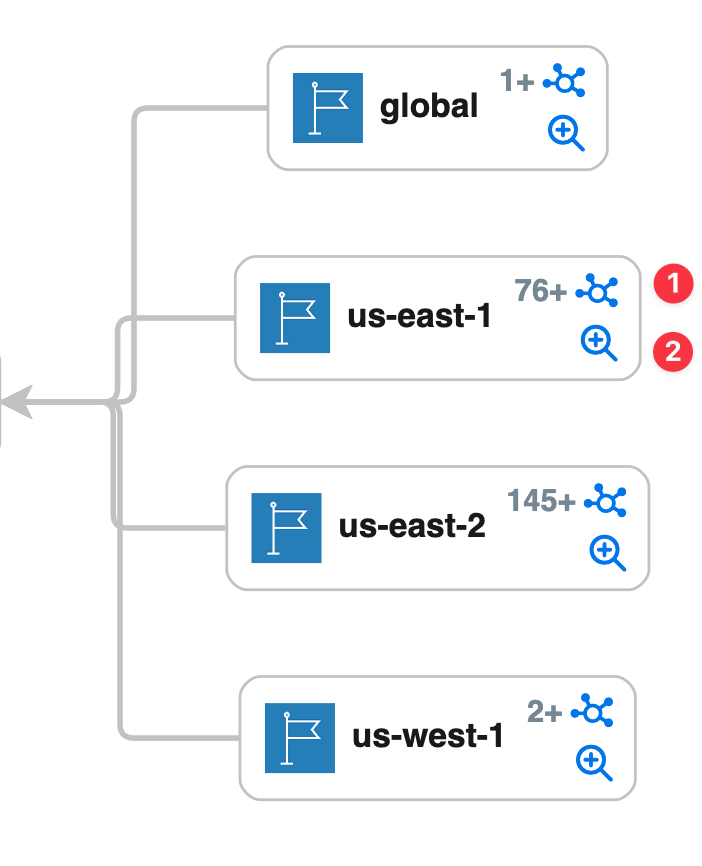702x866 pixels.
Task: Click the magnifier icon on us-west-1 node
Action: click(x=593, y=763)
